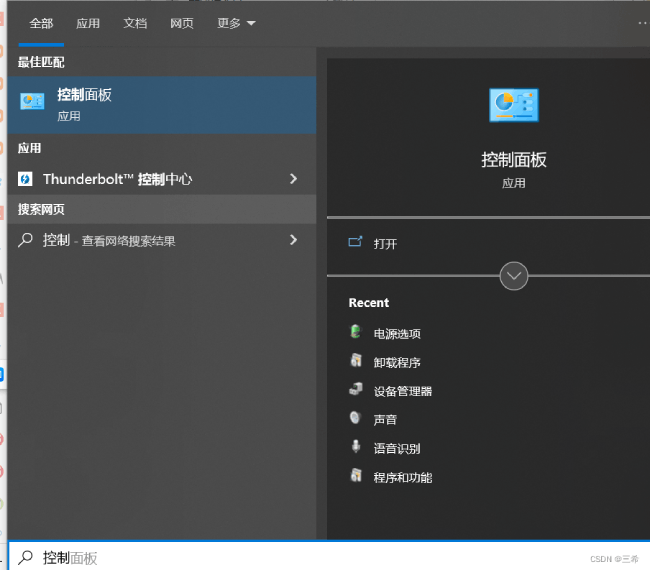Open recent item 语音识别
This screenshot has height=570, width=650.
pyautogui.click(x=397, y=449)
